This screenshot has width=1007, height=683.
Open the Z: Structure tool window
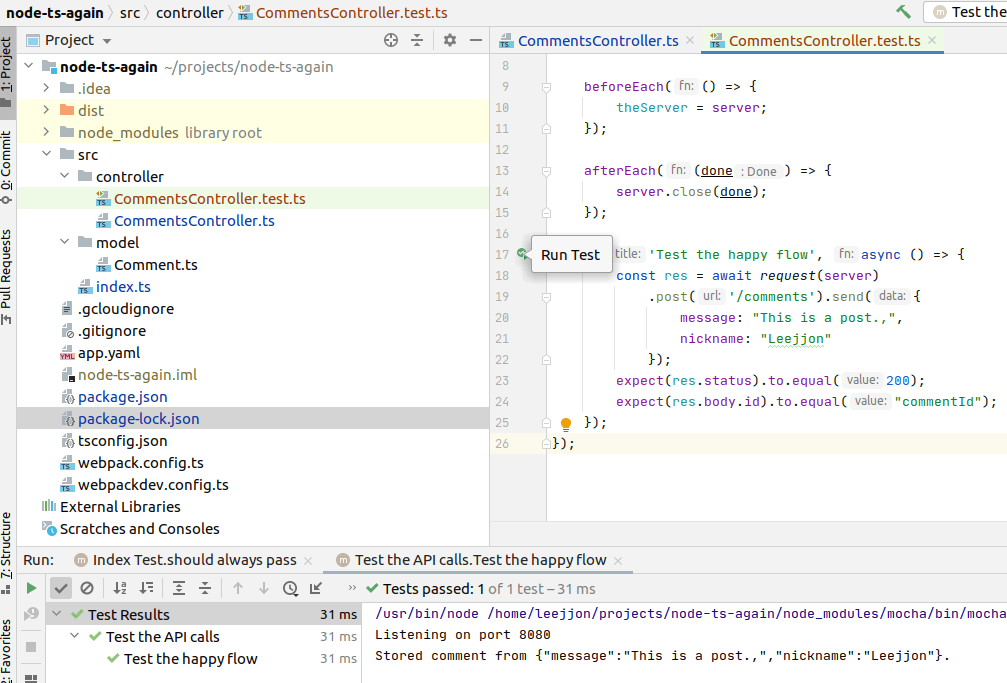(x=6, y=553)
